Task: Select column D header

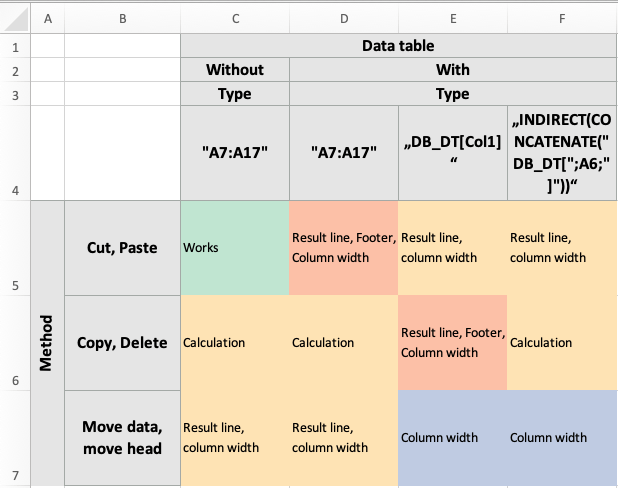Action: tap(344, 19)
